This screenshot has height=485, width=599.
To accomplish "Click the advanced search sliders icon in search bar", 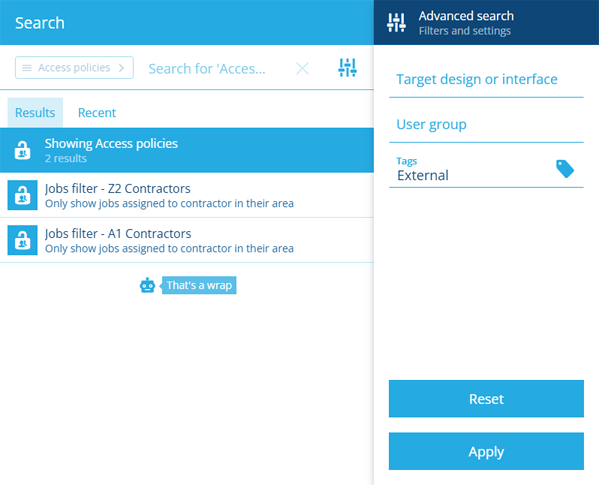I will [347, 68].
